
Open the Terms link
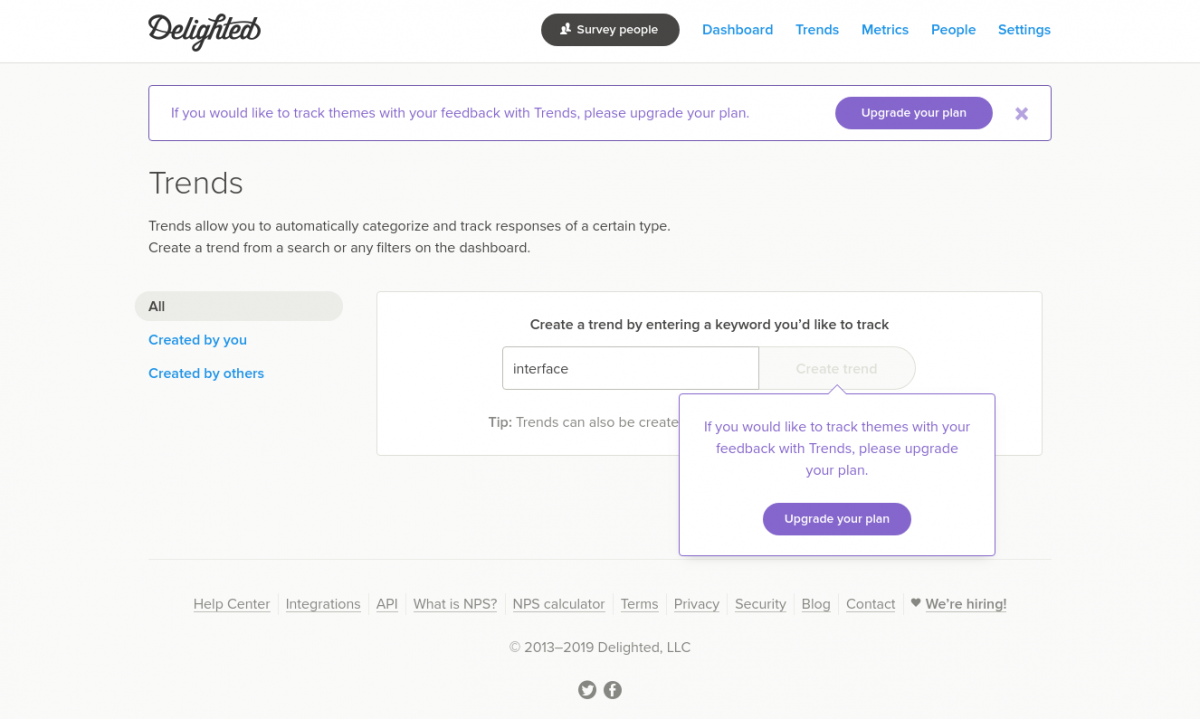639,604
